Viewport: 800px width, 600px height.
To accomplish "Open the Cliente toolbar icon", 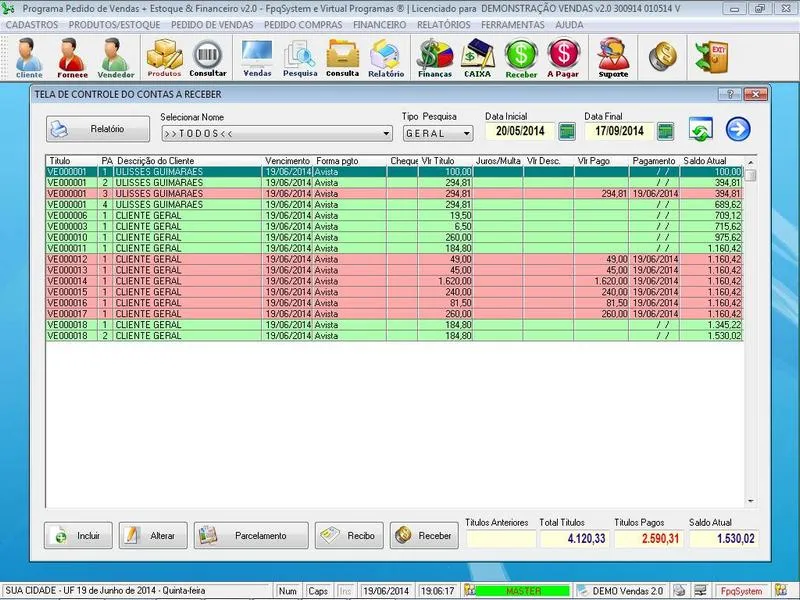I will click(29, 58).
